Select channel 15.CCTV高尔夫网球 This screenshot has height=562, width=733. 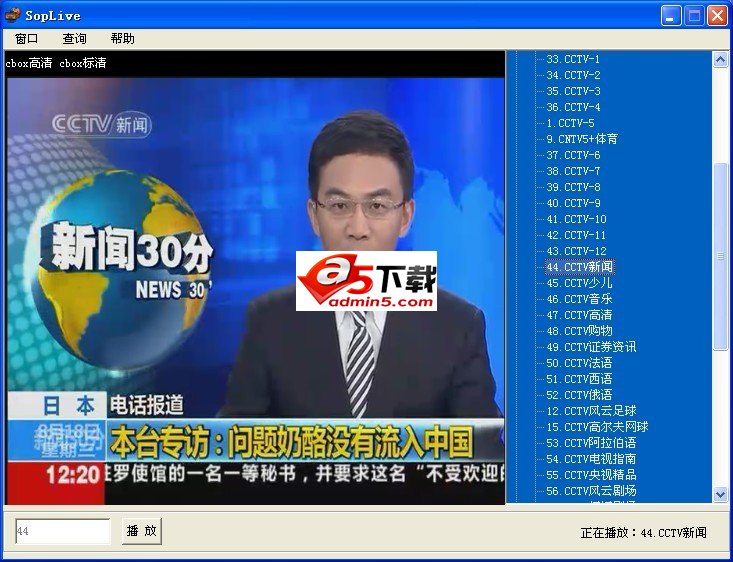click(x=597, y=427)
